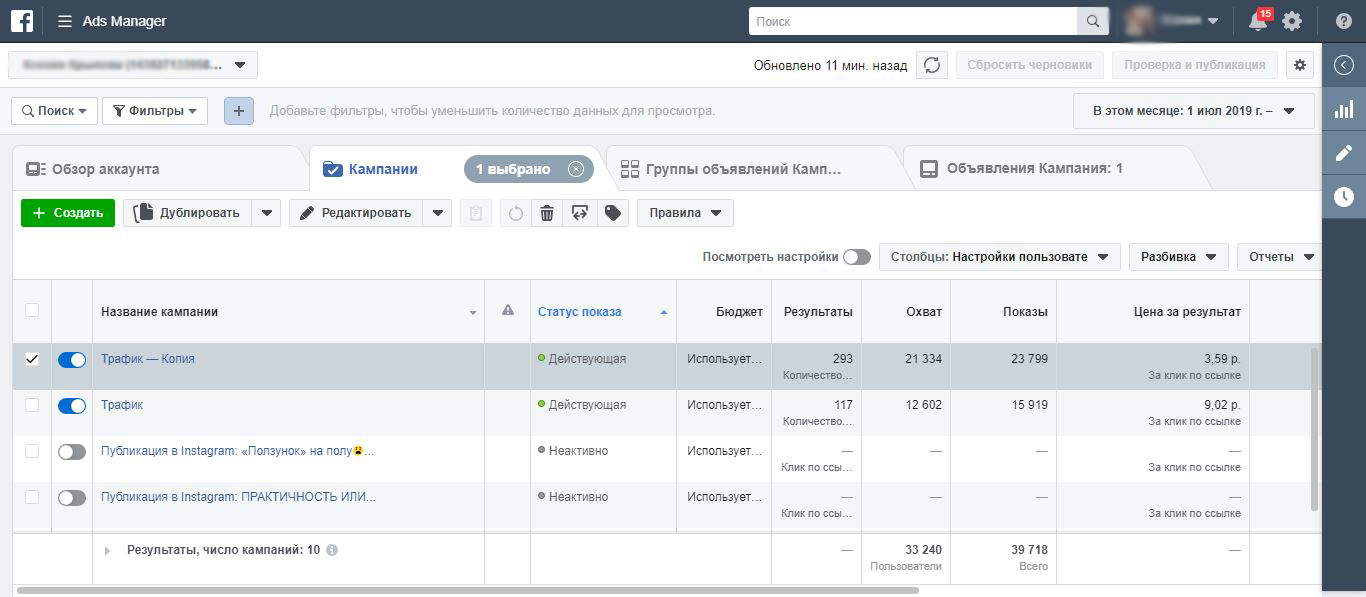Screen dimensions: 1366x597
Task: Click the trash delete icon in toolbar
Action: (546, 213)
